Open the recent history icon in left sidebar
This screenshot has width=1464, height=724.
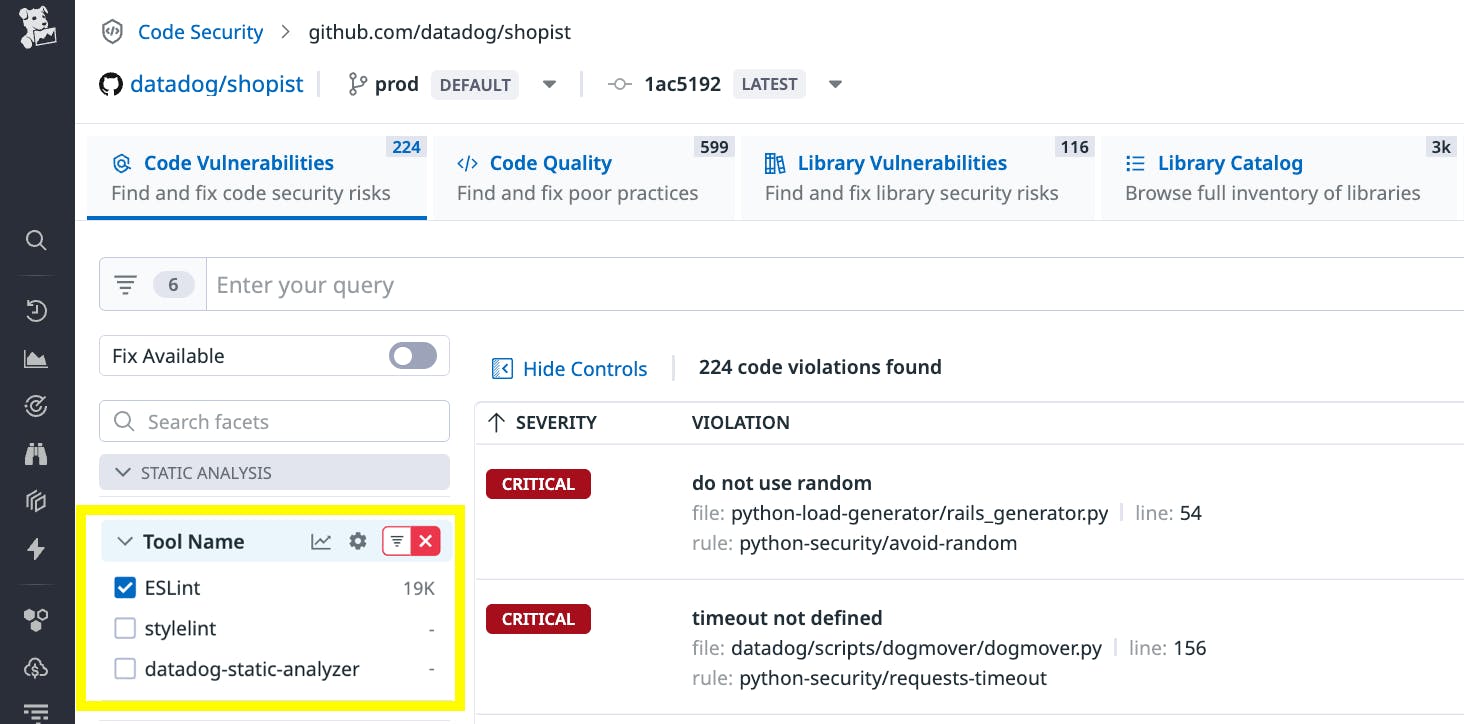coord(36,310)
